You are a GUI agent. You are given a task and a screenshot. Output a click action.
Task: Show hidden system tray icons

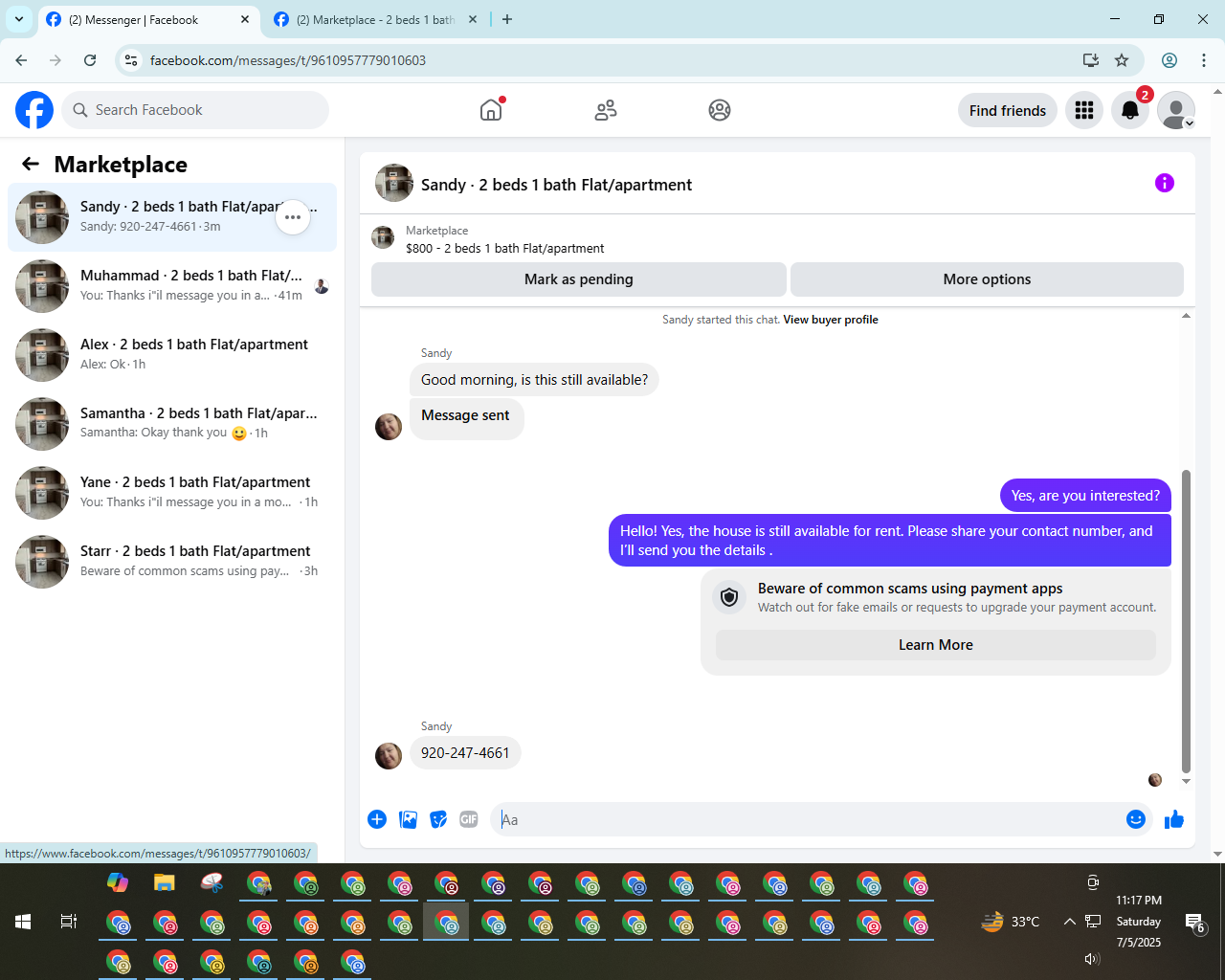pos(1069,922)
